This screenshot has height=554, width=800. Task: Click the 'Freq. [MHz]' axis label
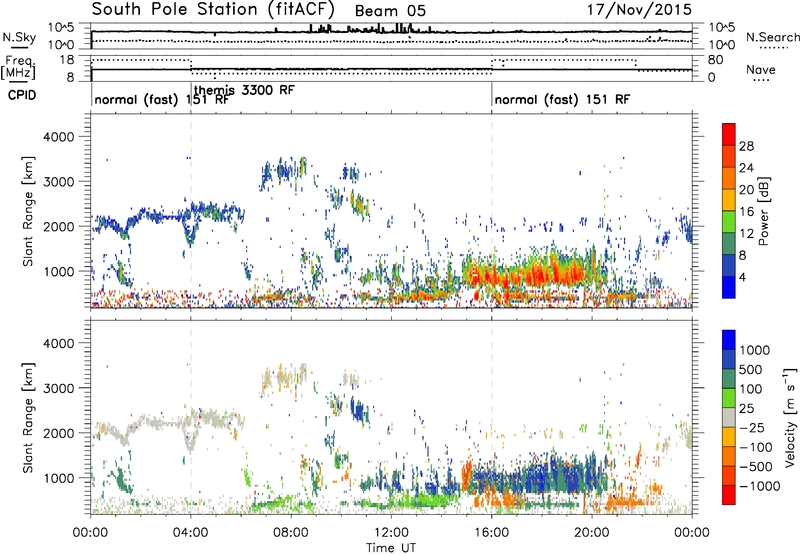(x=19, y=67)
